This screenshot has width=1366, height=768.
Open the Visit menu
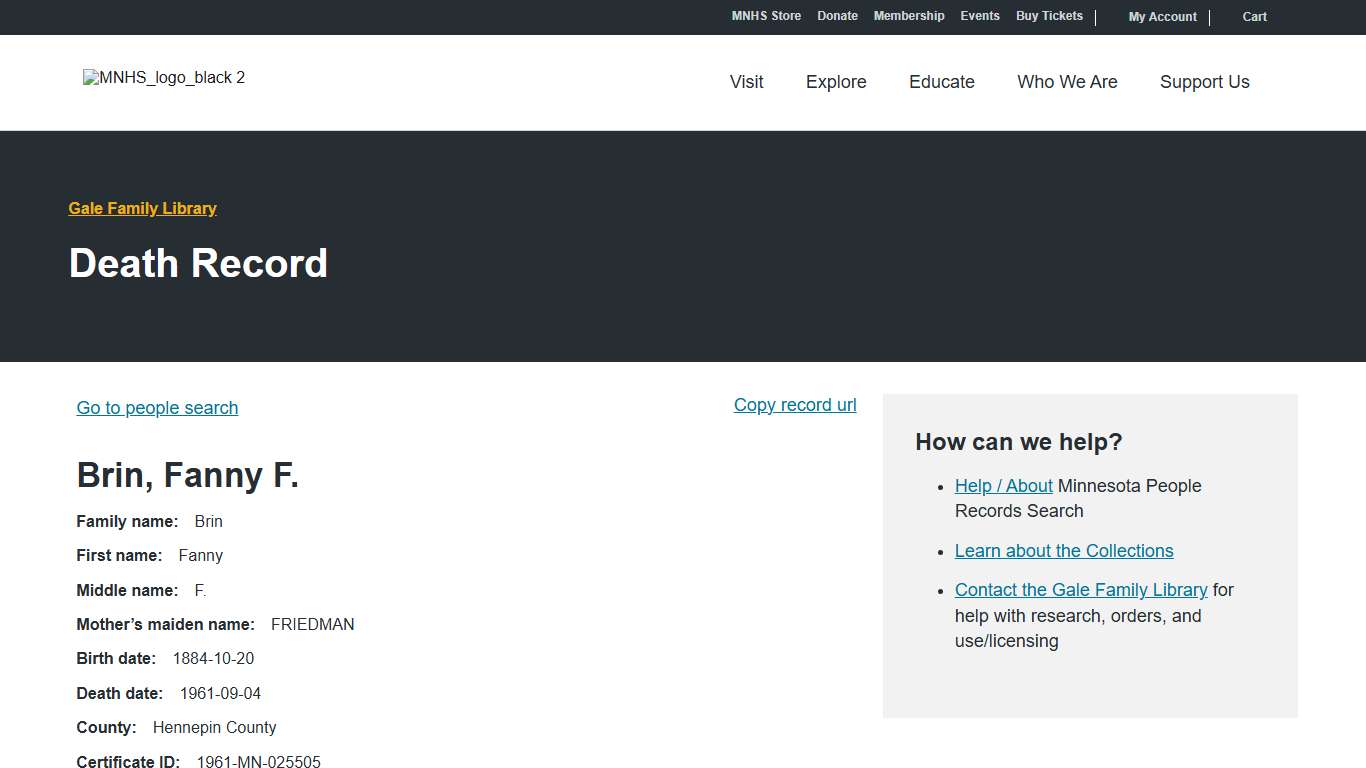[x=746, y=82]
